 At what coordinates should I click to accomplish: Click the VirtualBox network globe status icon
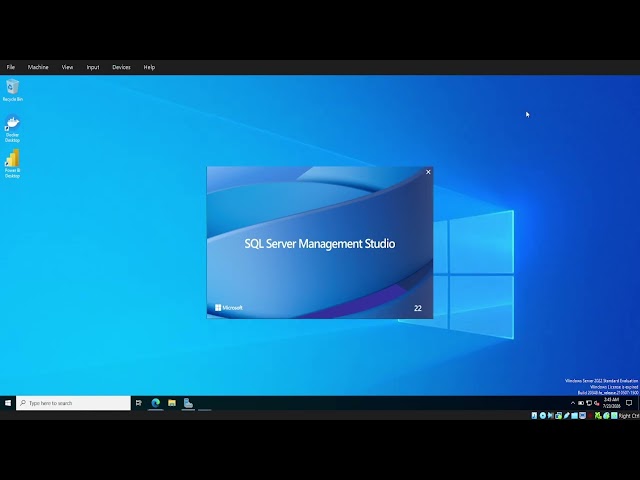[x=606, y=416]
